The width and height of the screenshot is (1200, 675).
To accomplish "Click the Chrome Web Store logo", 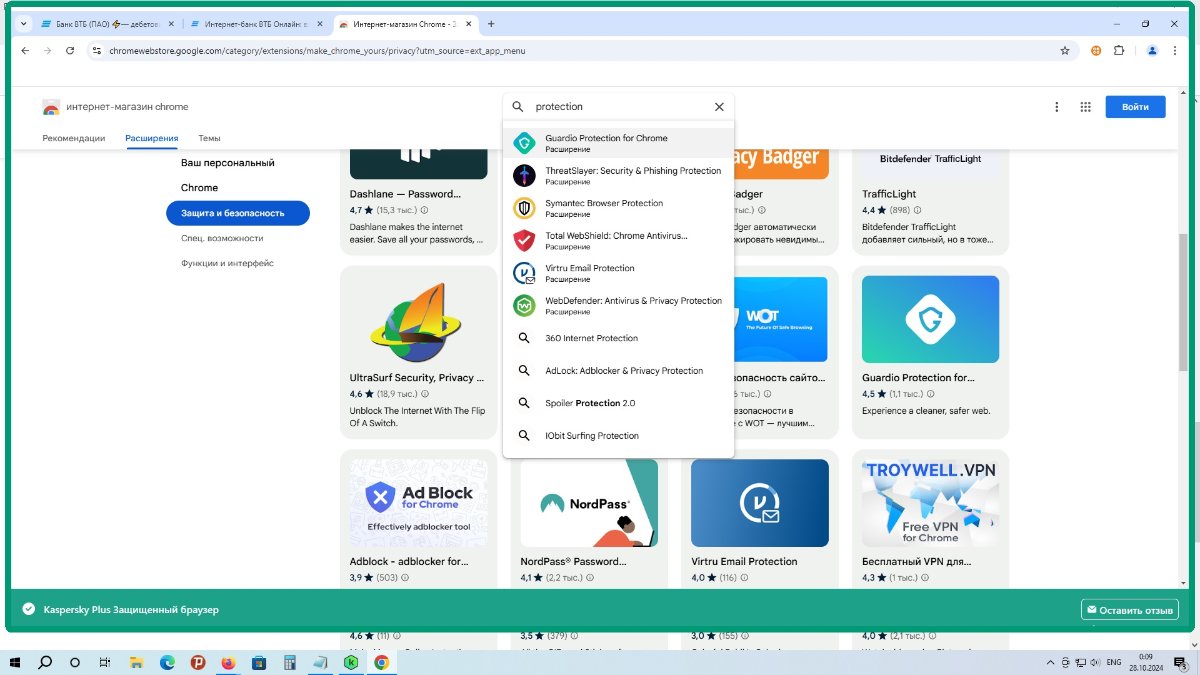I will (51, 107).
